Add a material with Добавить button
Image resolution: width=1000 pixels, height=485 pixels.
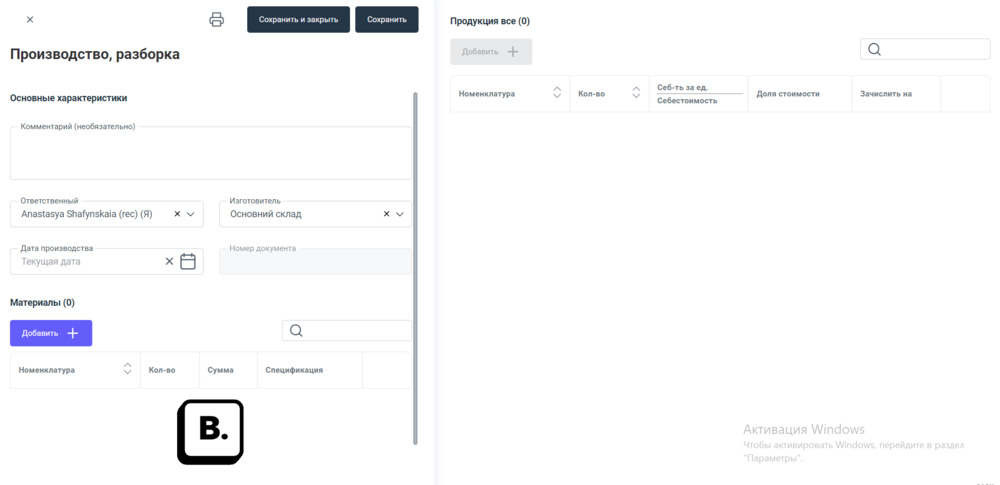tap(51, 333)
